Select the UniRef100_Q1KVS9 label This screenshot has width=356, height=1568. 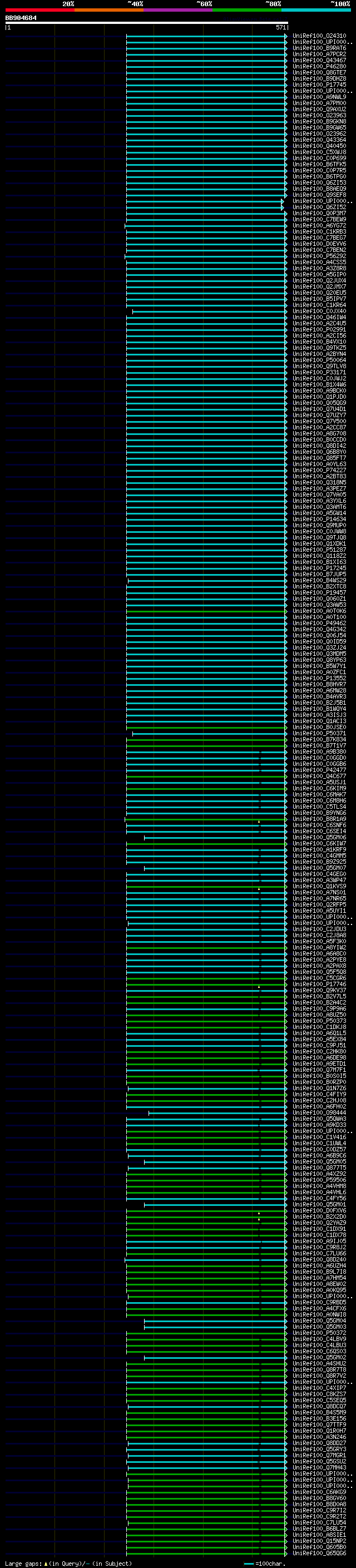[x=319, y=886]
